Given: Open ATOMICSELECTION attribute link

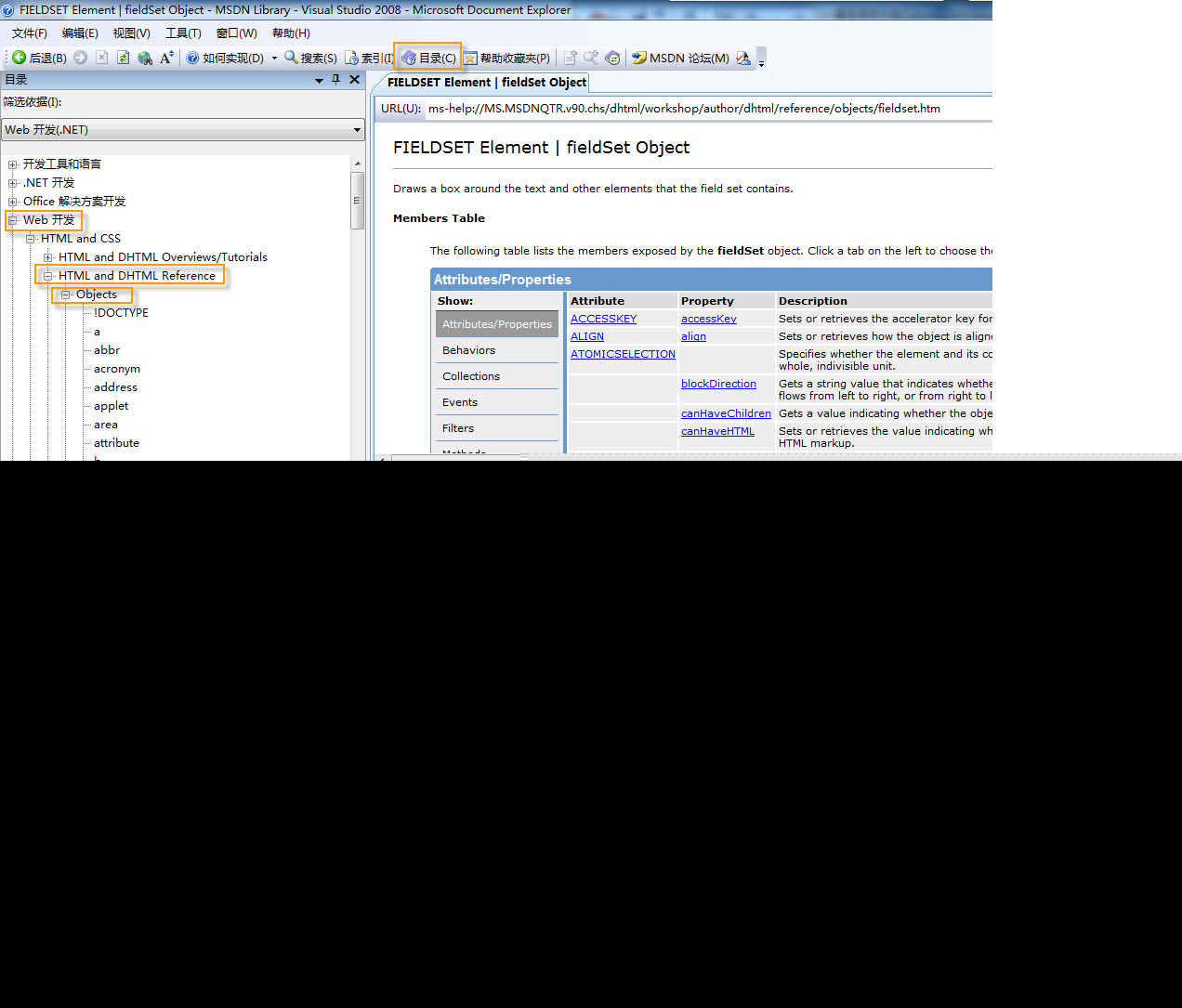Looking at the screenshot, I should (623, 354).
